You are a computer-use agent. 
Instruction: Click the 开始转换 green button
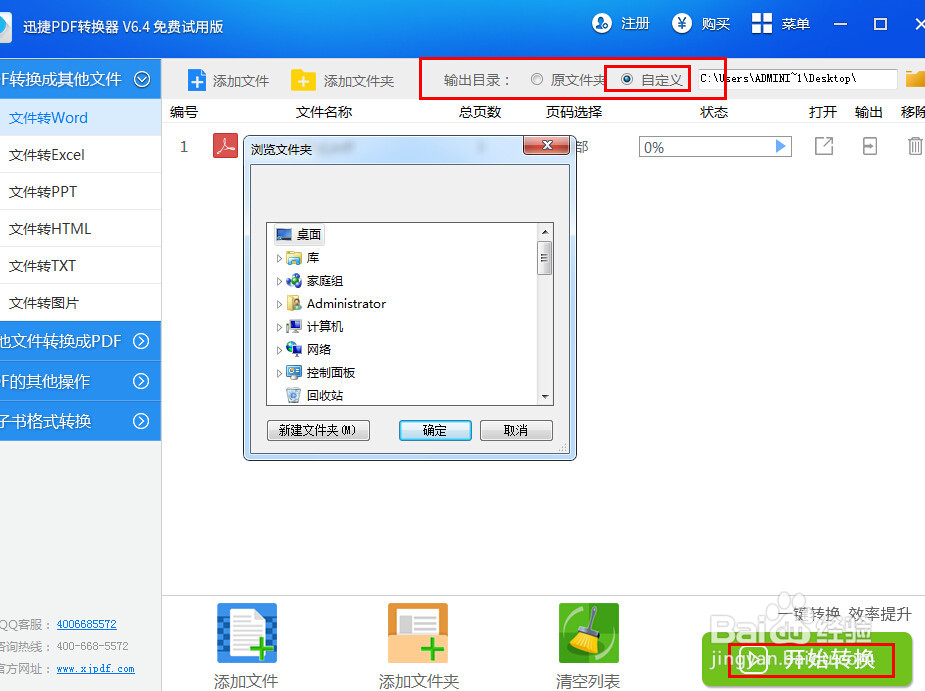pyautogui.click(x=807, y=660)
